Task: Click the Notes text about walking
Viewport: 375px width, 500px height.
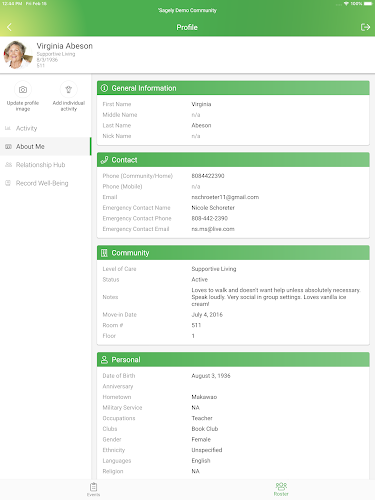Action: [x=276, y=297]
